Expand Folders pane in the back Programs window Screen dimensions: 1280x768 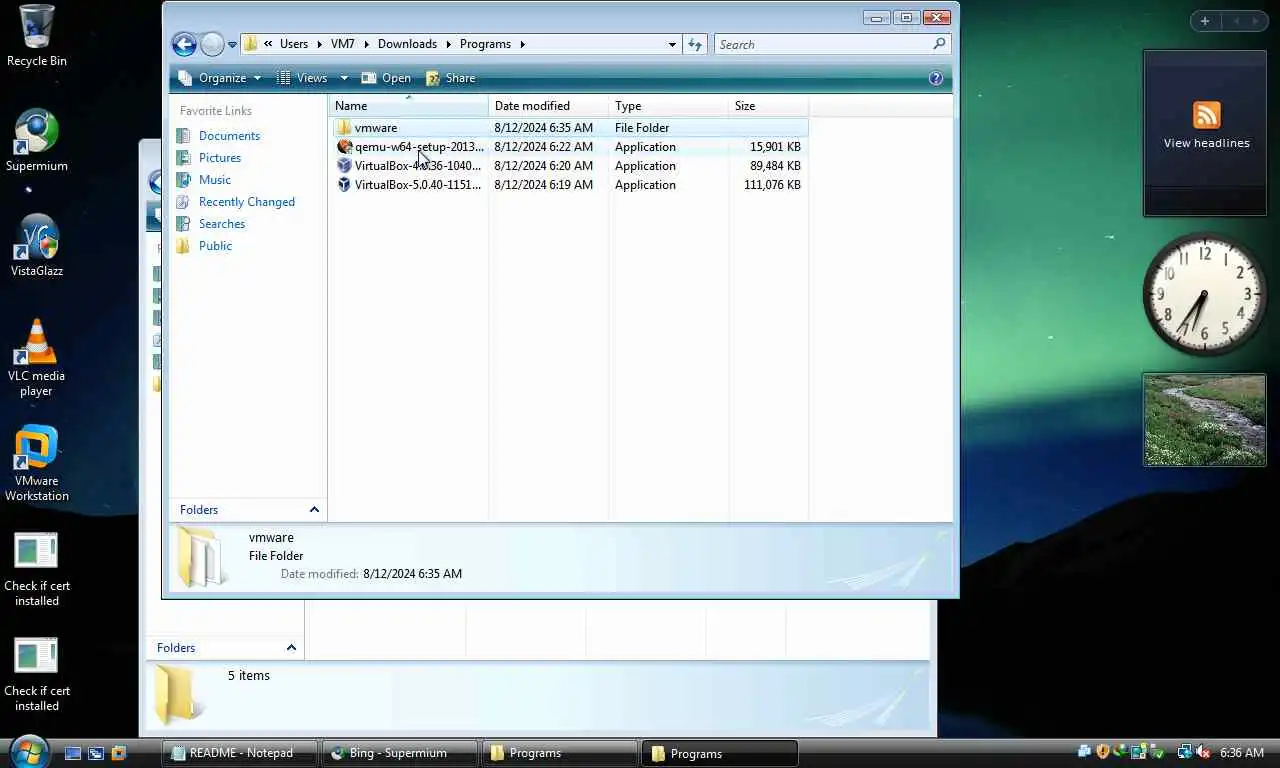[291, 648]
